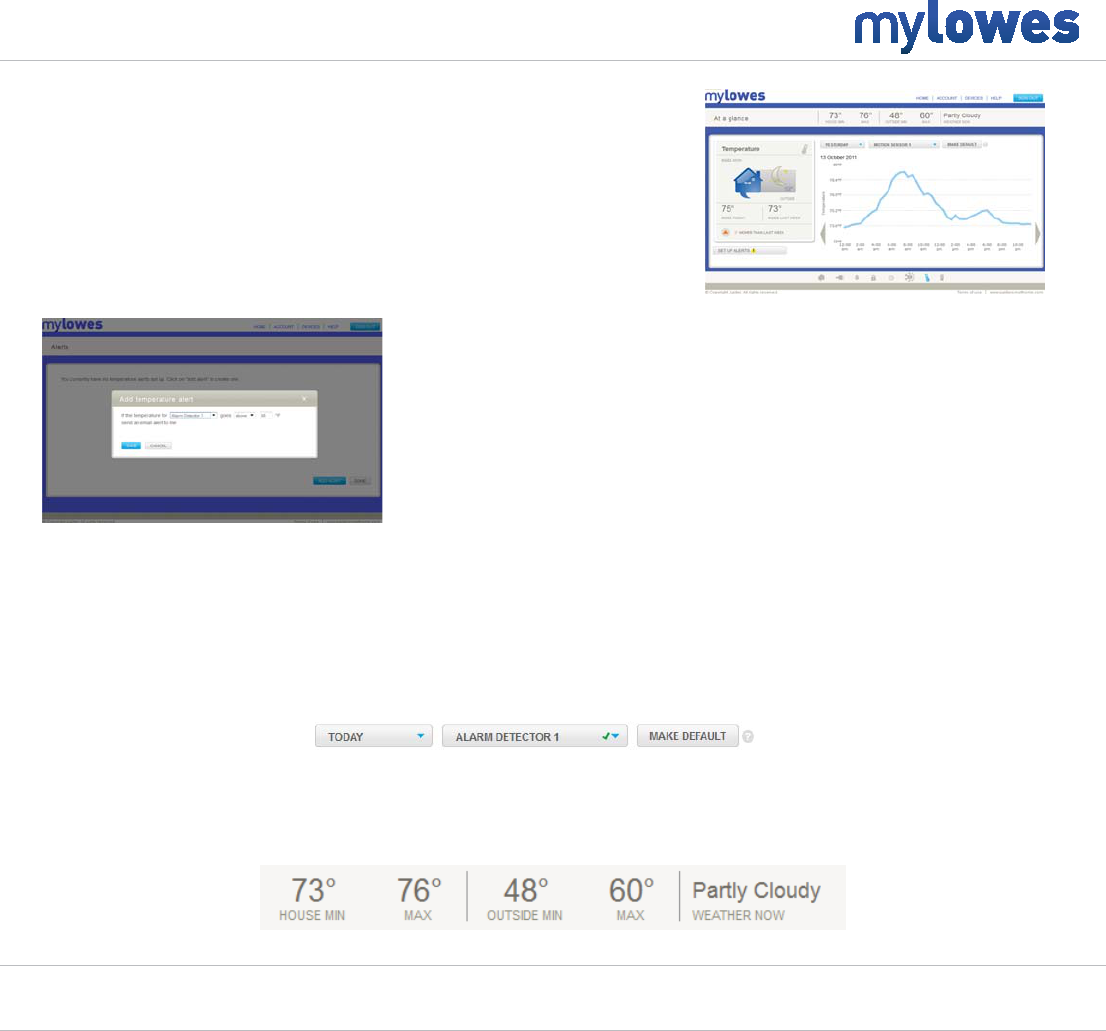Screen dimensions: 1106x1031
Task: Open HELP link in dashboard screenshot
Action: [996, 98]
